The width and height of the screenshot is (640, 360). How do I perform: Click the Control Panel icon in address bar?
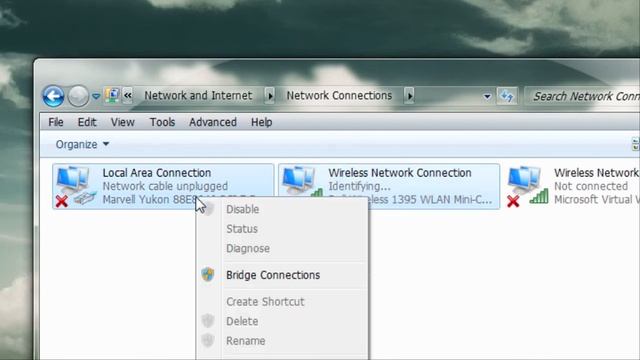(112, 96)
